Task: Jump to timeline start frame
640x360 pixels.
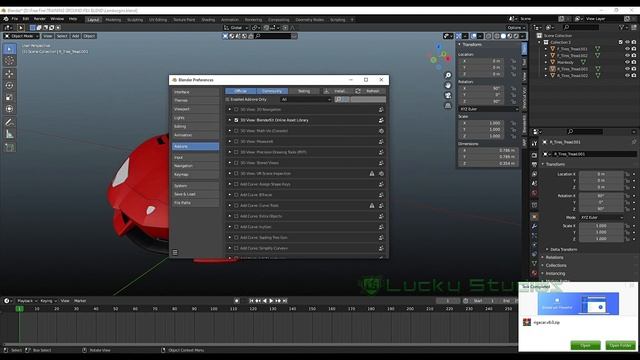Action: point(251,301)
